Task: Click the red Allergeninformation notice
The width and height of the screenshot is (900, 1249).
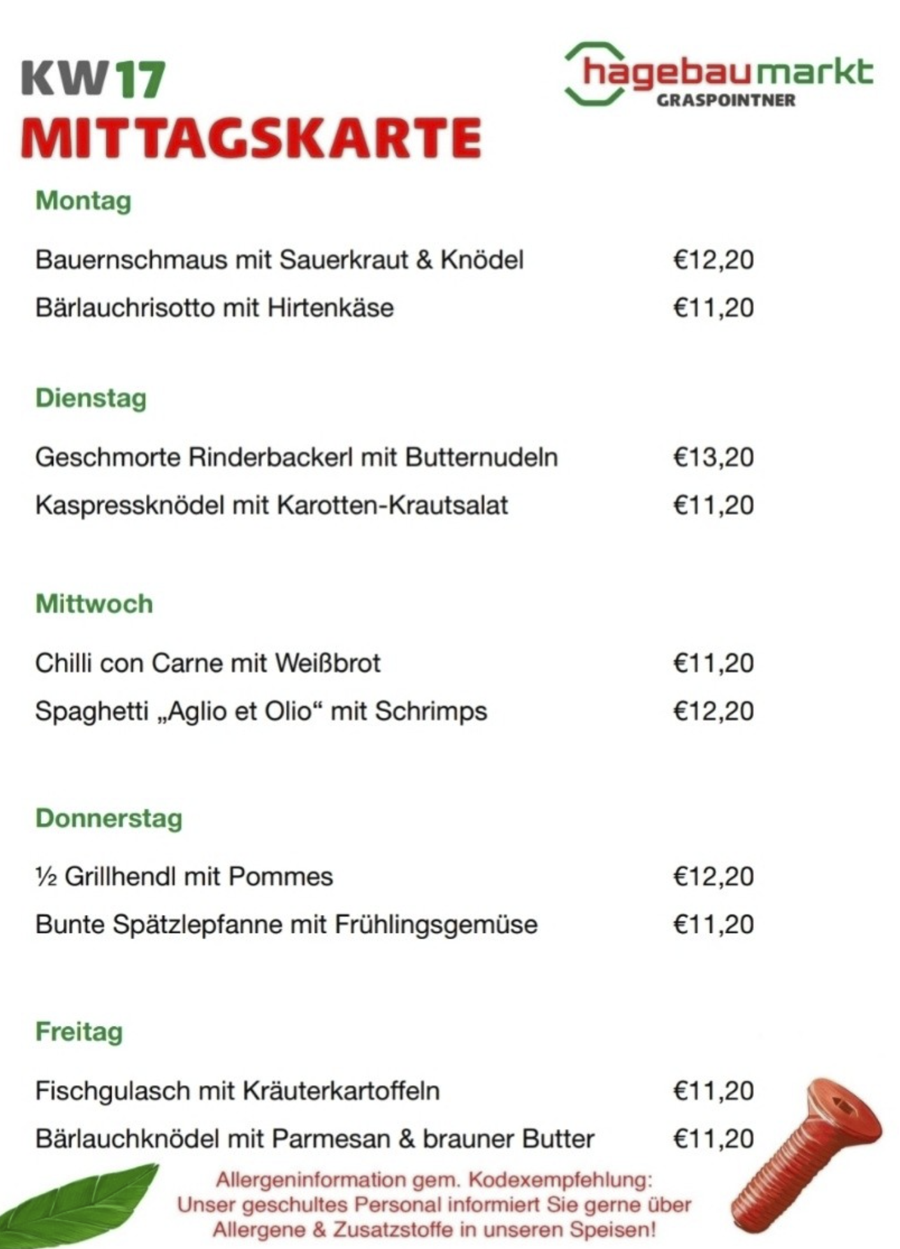Action: [434, 1203]
